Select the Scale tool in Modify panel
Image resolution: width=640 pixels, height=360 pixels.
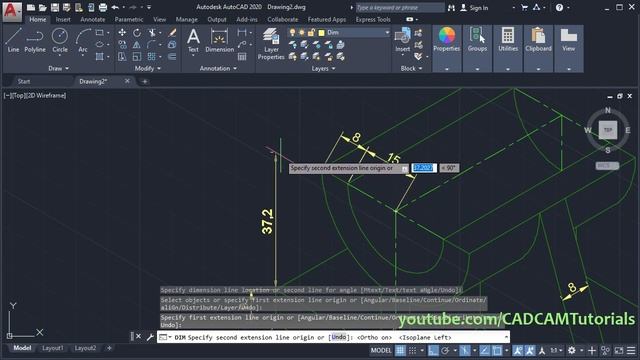click(136, 56)
